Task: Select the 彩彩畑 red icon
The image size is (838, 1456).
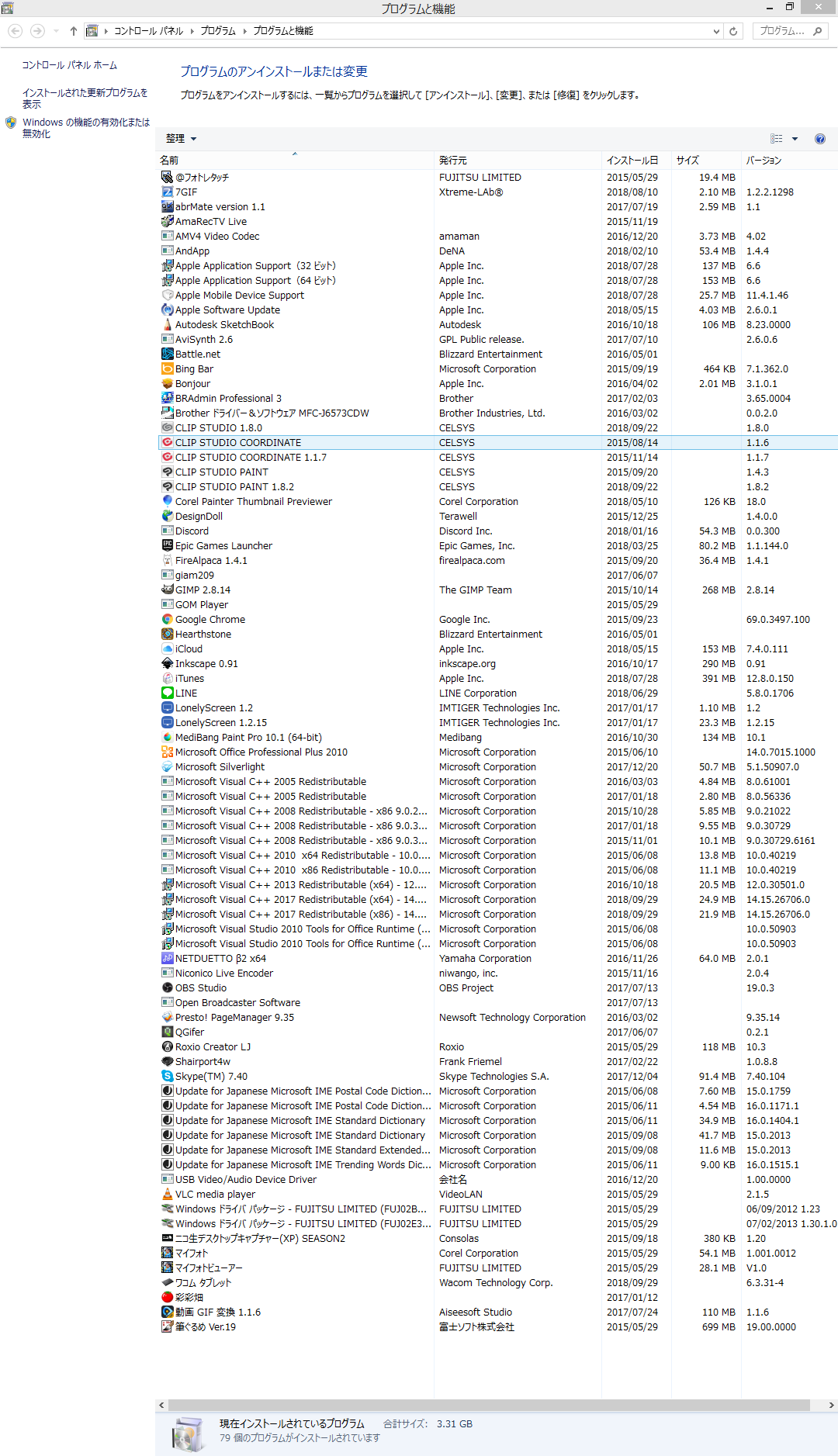Action: pyautogui.click(x=167, y=1297)
